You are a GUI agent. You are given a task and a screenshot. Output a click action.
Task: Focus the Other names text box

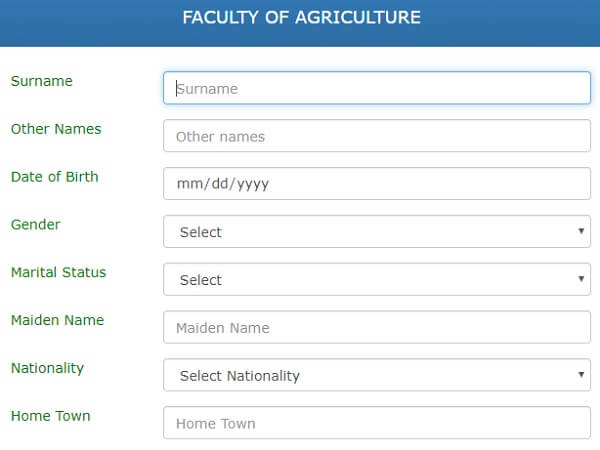pos(377,136)
